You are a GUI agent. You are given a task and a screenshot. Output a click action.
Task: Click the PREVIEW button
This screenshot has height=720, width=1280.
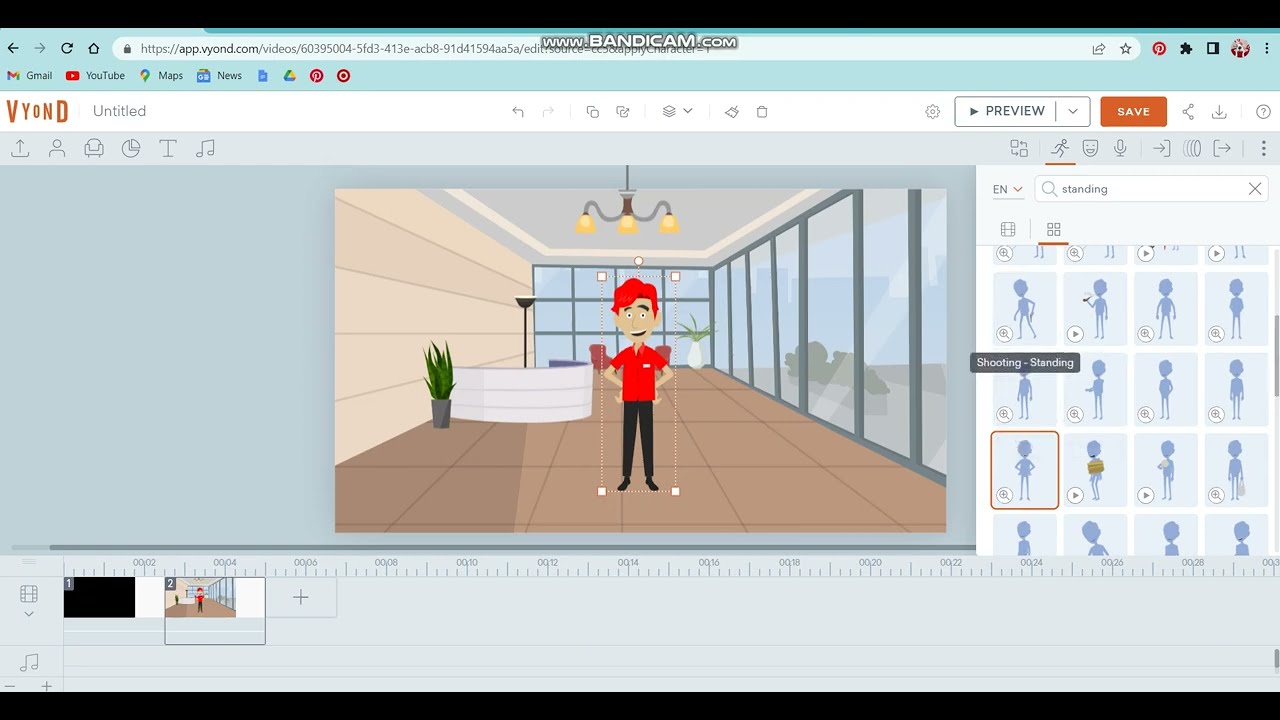1006,111
